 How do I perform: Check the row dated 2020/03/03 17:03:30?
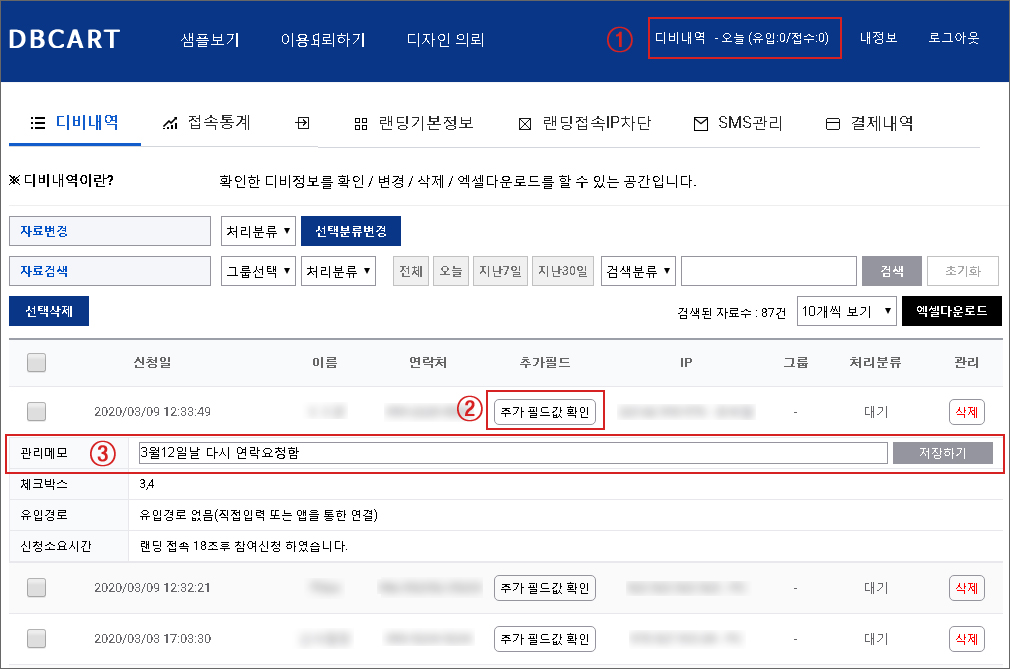click(x=37, y=638)
